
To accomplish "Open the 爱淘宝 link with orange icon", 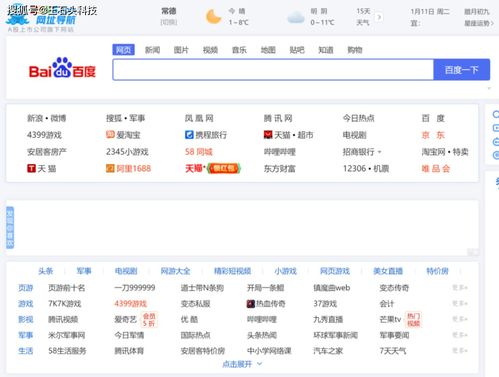I will 123,135.
